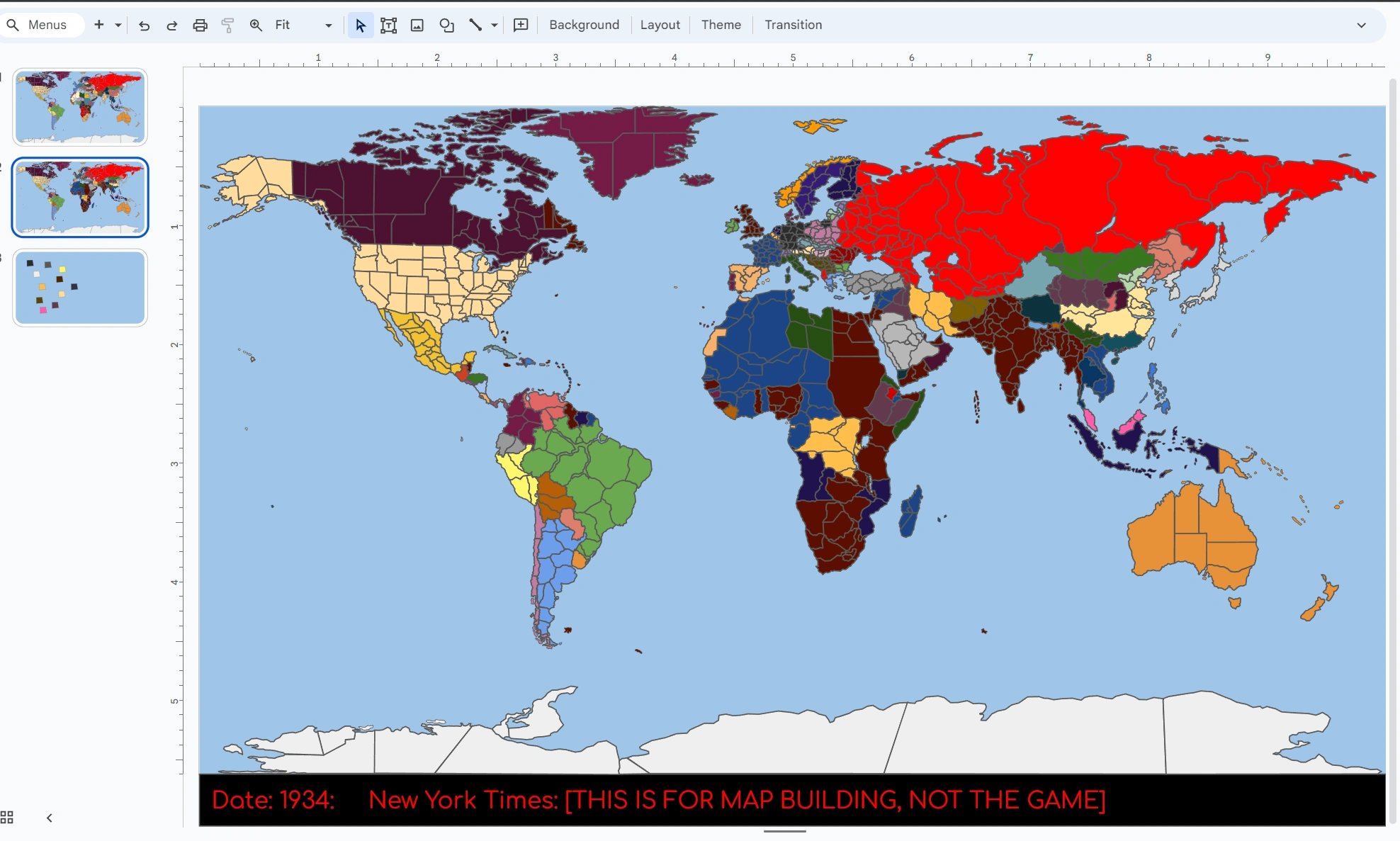The image size is (1400, 841).
Task: Pick the Line drawing tool
Action: 475,25
